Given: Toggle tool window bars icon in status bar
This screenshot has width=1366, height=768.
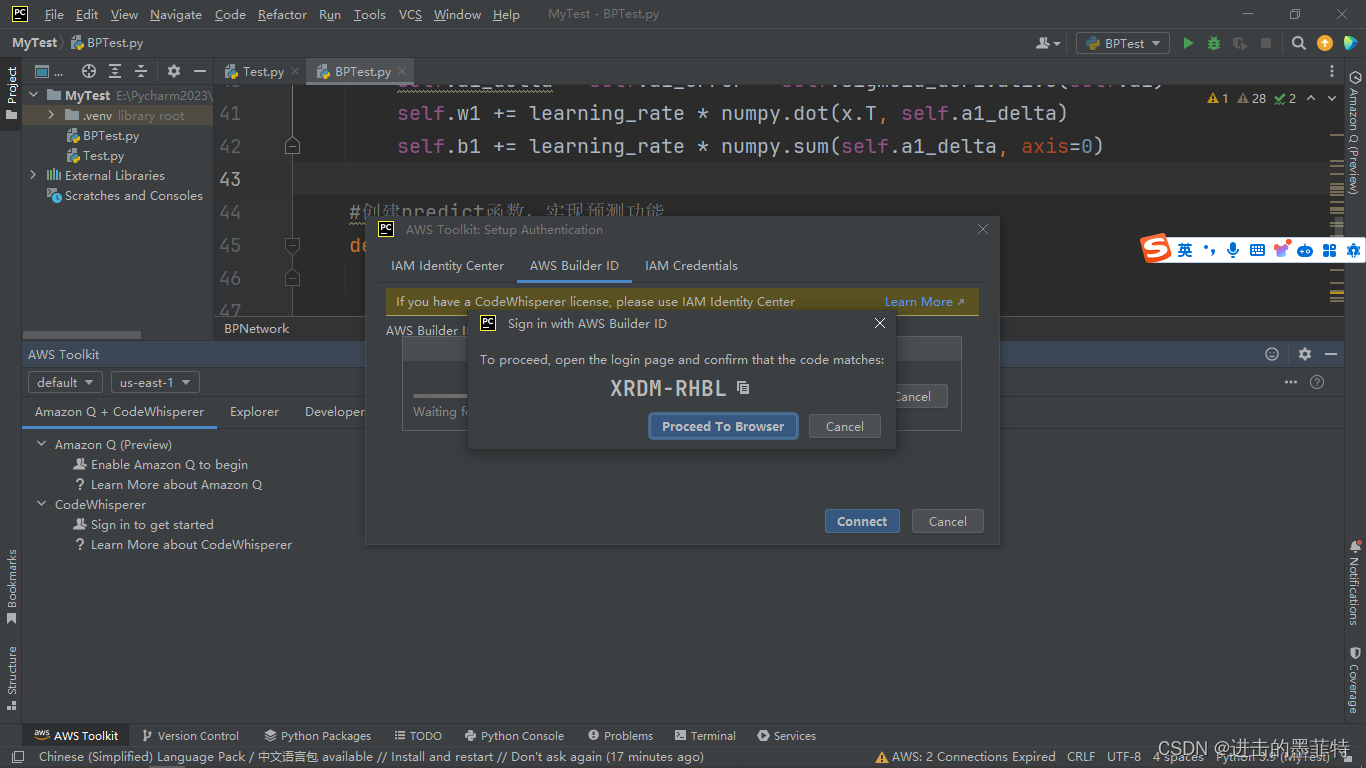Looking at the screenshot, I should pyautogui.click(x=17, y=757).
